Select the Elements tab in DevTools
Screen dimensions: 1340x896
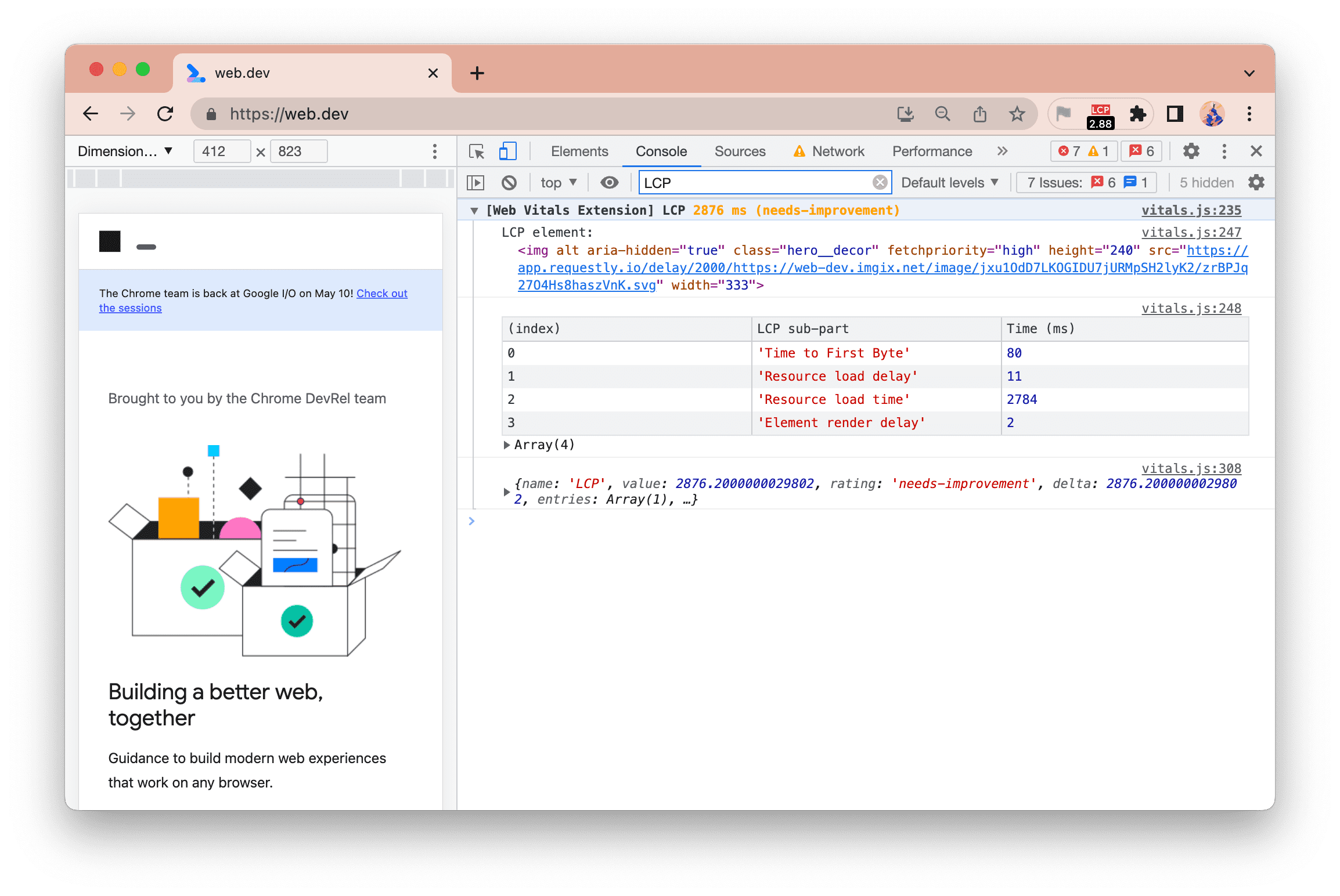pyautogui.click(x=580, y=150)
